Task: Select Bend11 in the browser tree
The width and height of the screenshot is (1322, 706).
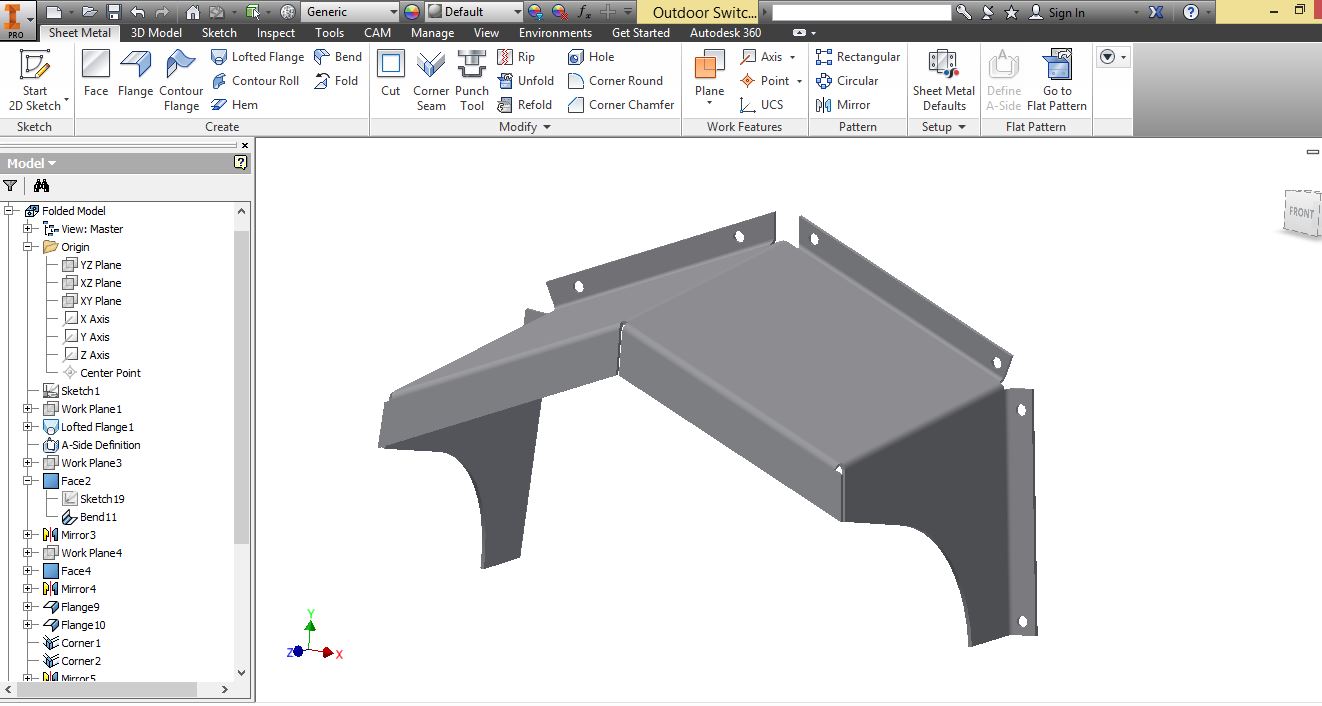Action: point(89,517)
